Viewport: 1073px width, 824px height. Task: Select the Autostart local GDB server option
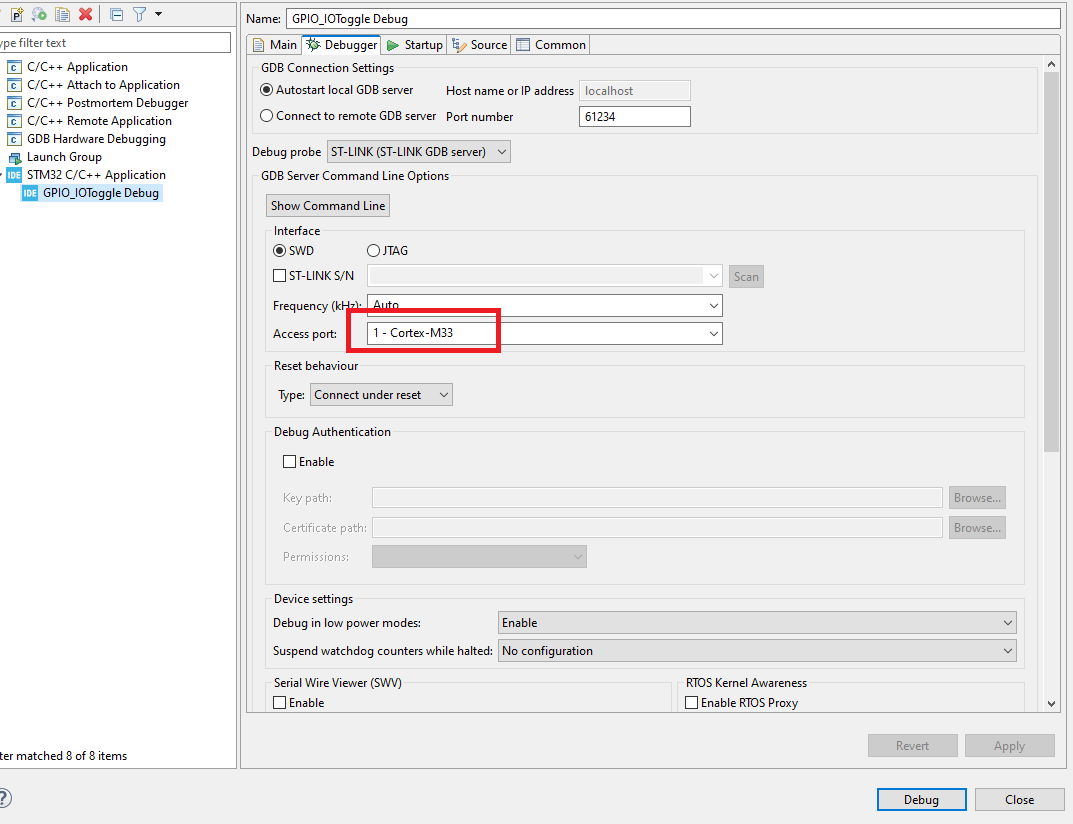[x=266, y=90]
